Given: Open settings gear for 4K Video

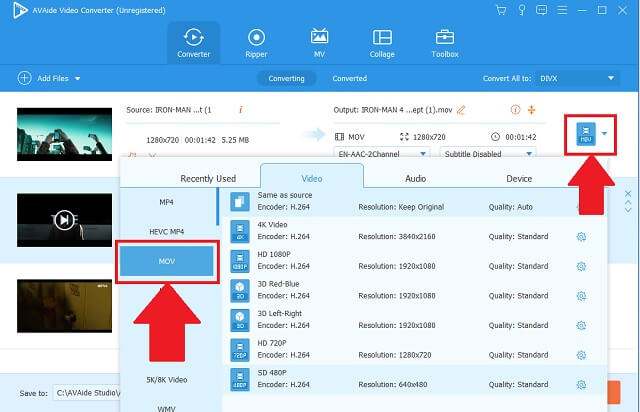Looking at the screenshot, I should coord(581,237).
